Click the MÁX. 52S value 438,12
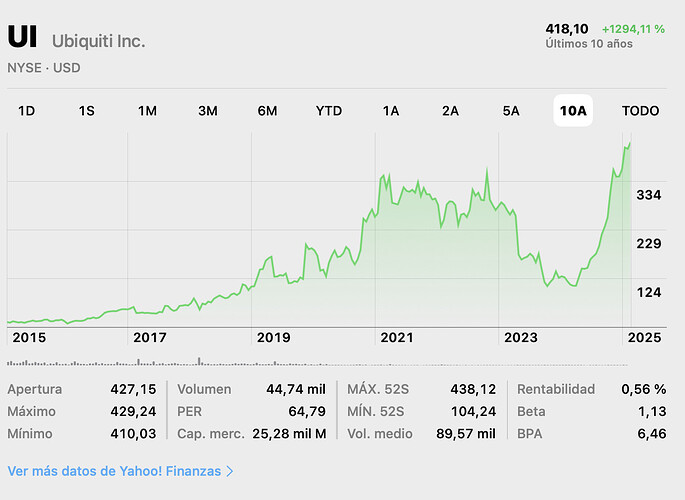The width and height of the screenshot is (685, 500). tap(473, 389)
